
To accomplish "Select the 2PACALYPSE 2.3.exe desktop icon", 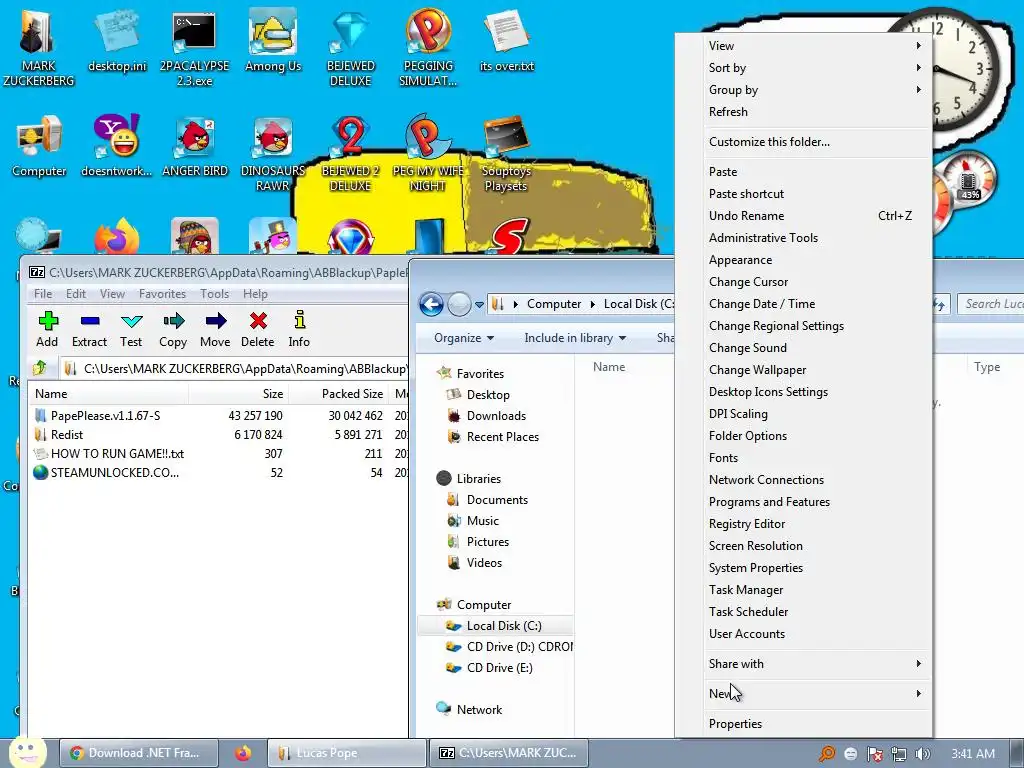I will pos(195,48).
